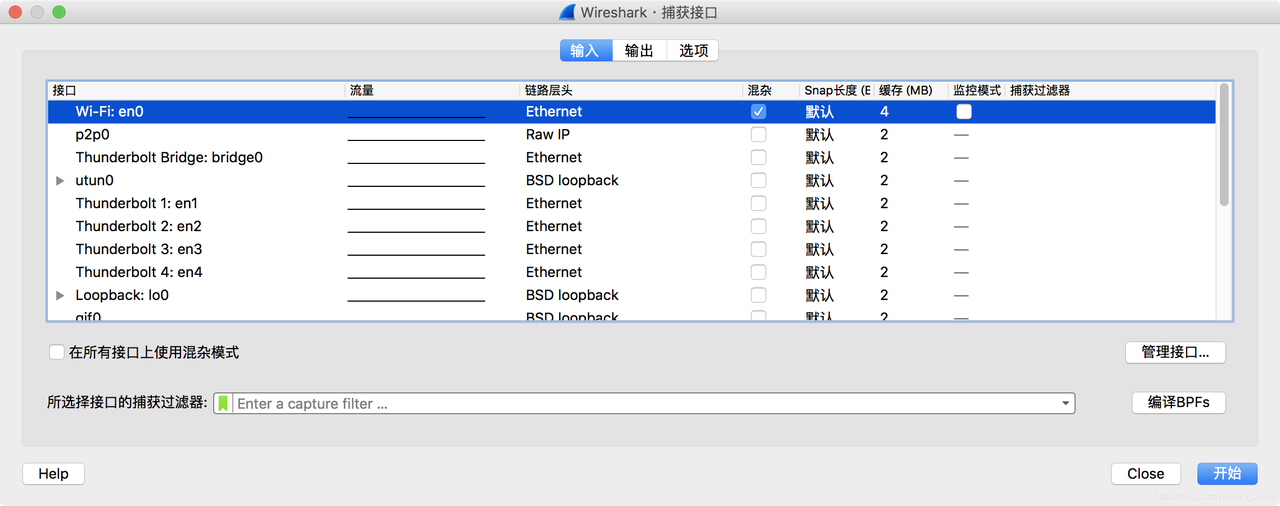
Task: Click the interface list vertical scrollbar
Action: [1224, 145]
